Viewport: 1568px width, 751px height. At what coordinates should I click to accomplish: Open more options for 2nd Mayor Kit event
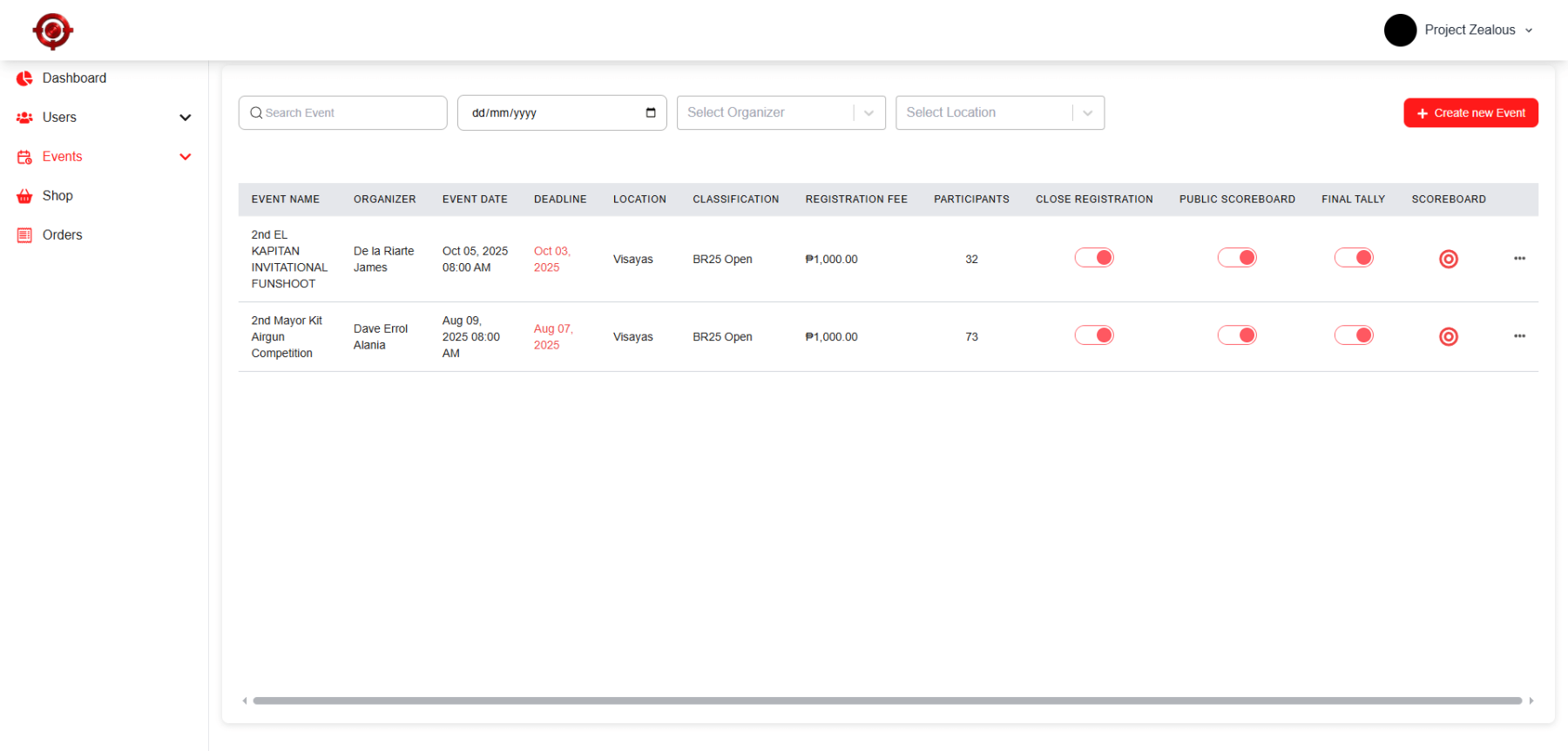coord(1519,336)
